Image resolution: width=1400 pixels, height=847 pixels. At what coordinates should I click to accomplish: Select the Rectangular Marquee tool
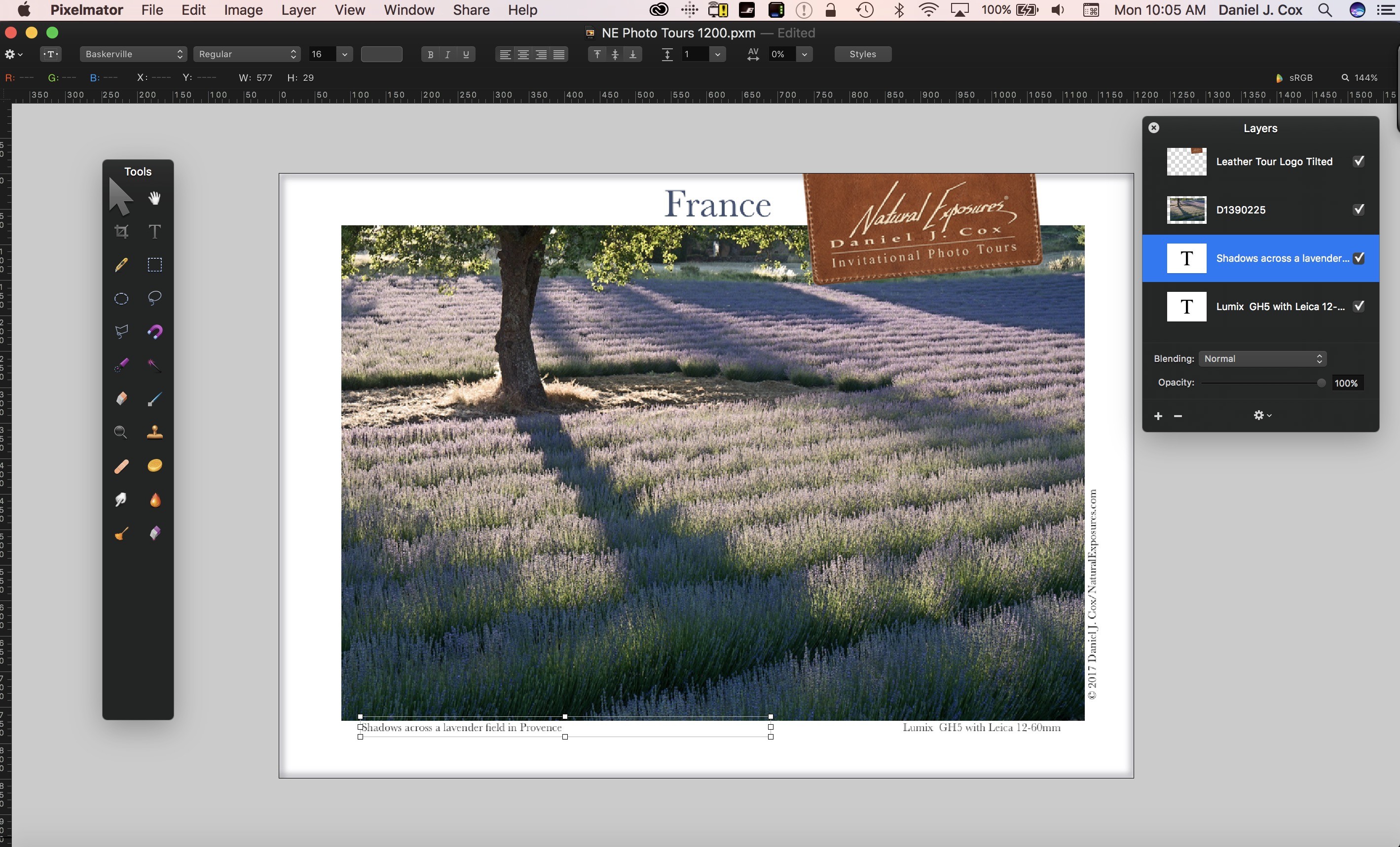[x=154, y=265]
